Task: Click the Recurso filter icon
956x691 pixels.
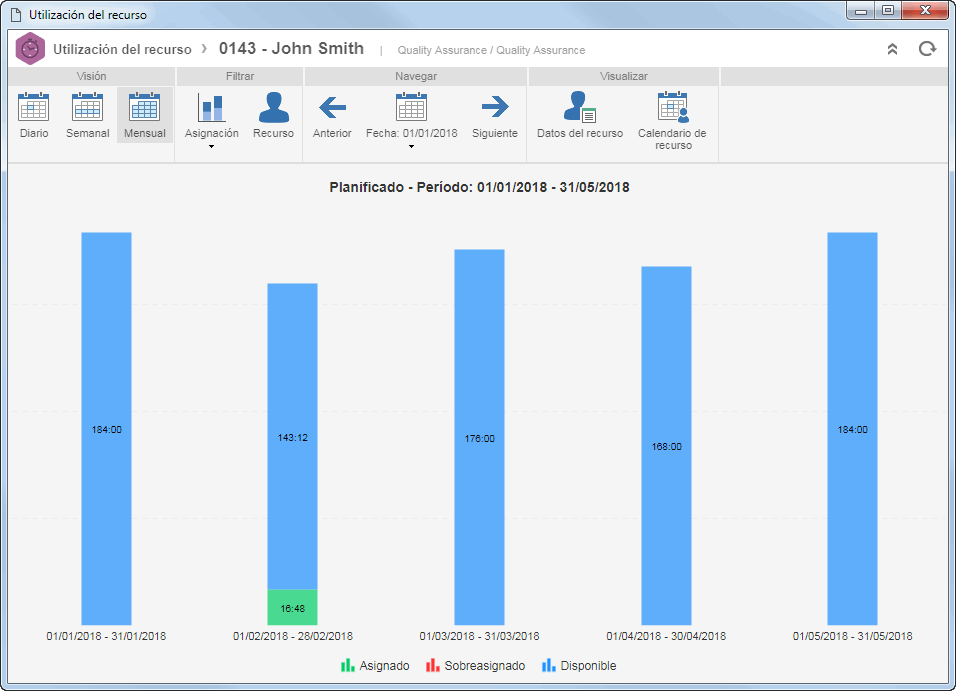Action: click(x=273, y=107)
